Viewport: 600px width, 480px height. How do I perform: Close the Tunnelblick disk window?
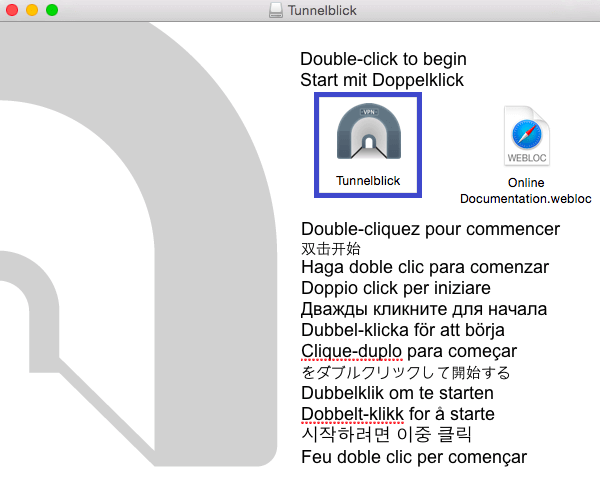point(12,10)
